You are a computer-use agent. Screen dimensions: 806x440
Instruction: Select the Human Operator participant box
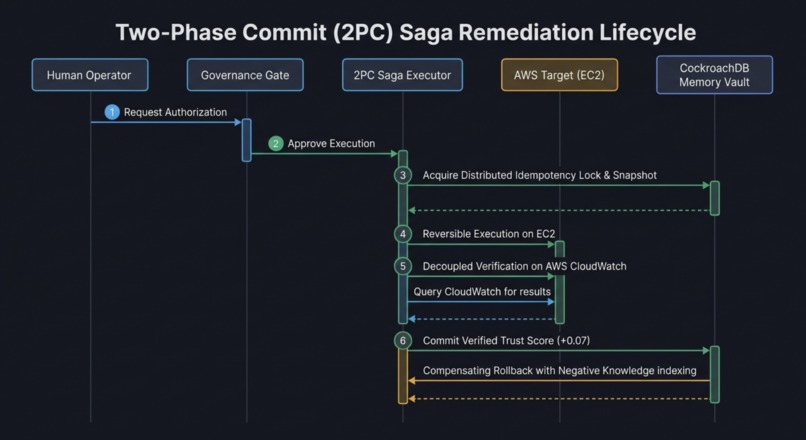(x=90, y=75)
